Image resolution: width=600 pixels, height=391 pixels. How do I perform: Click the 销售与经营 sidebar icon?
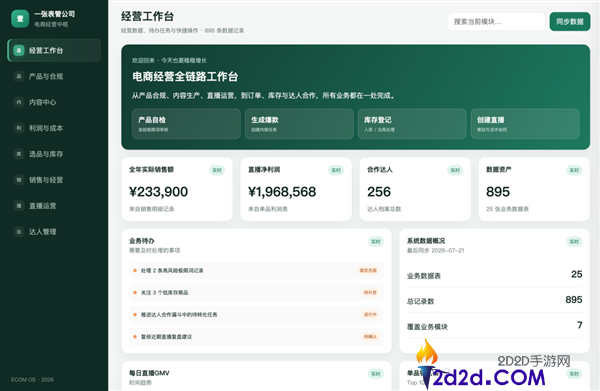click(19, 180)
